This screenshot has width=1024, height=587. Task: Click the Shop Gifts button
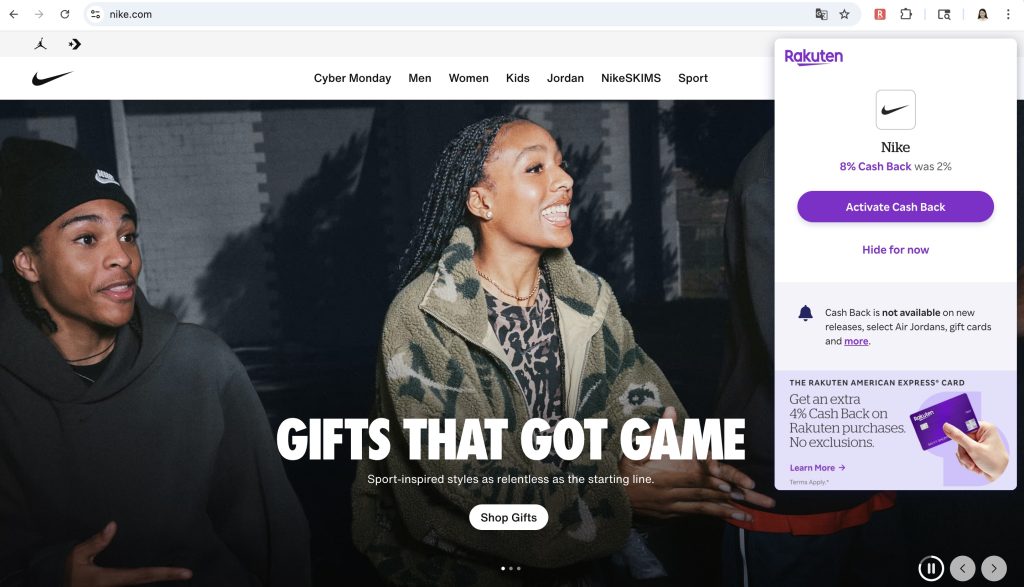pyautogui.click(x=509, y=518)
